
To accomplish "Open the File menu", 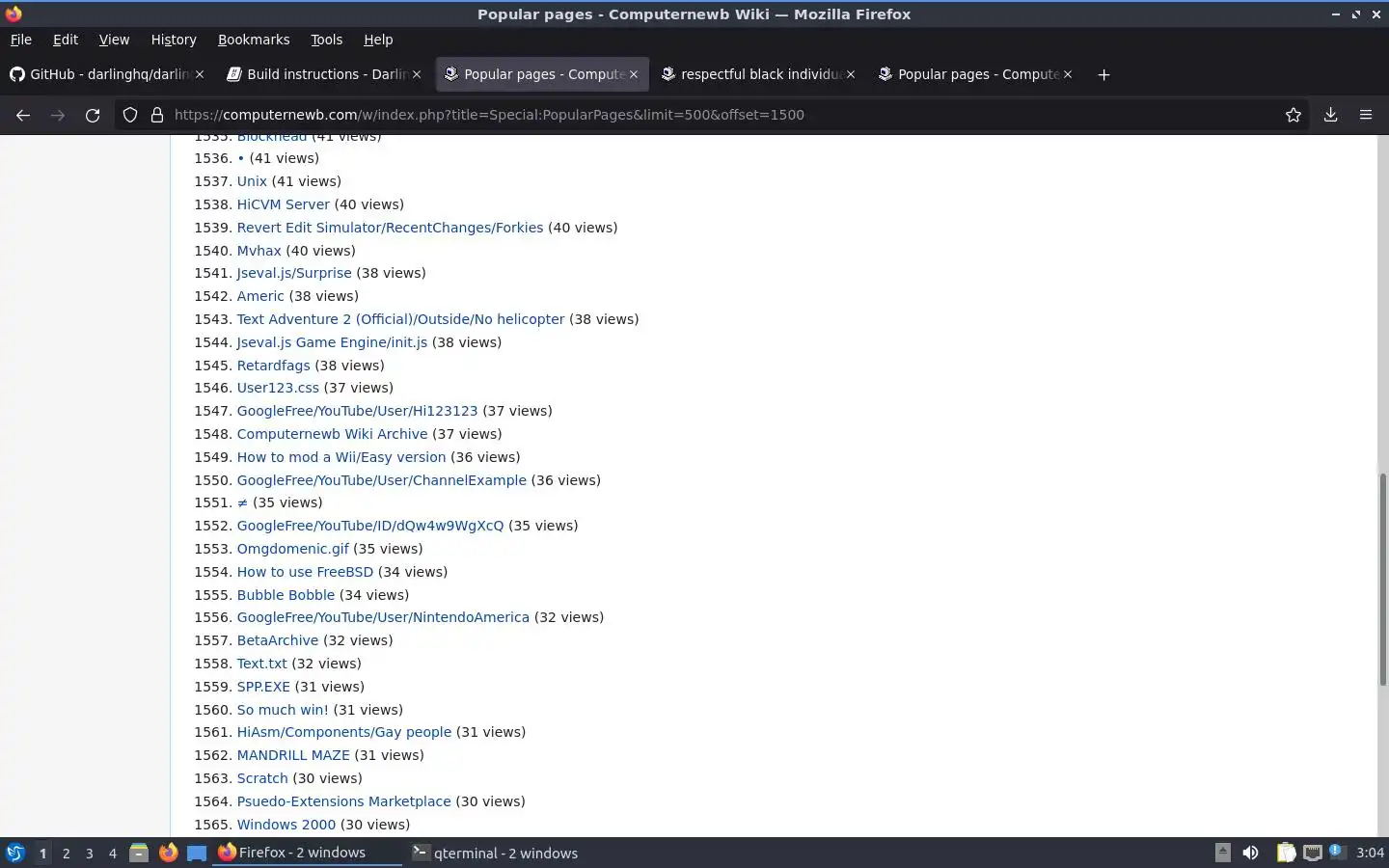I will (20, 40).
